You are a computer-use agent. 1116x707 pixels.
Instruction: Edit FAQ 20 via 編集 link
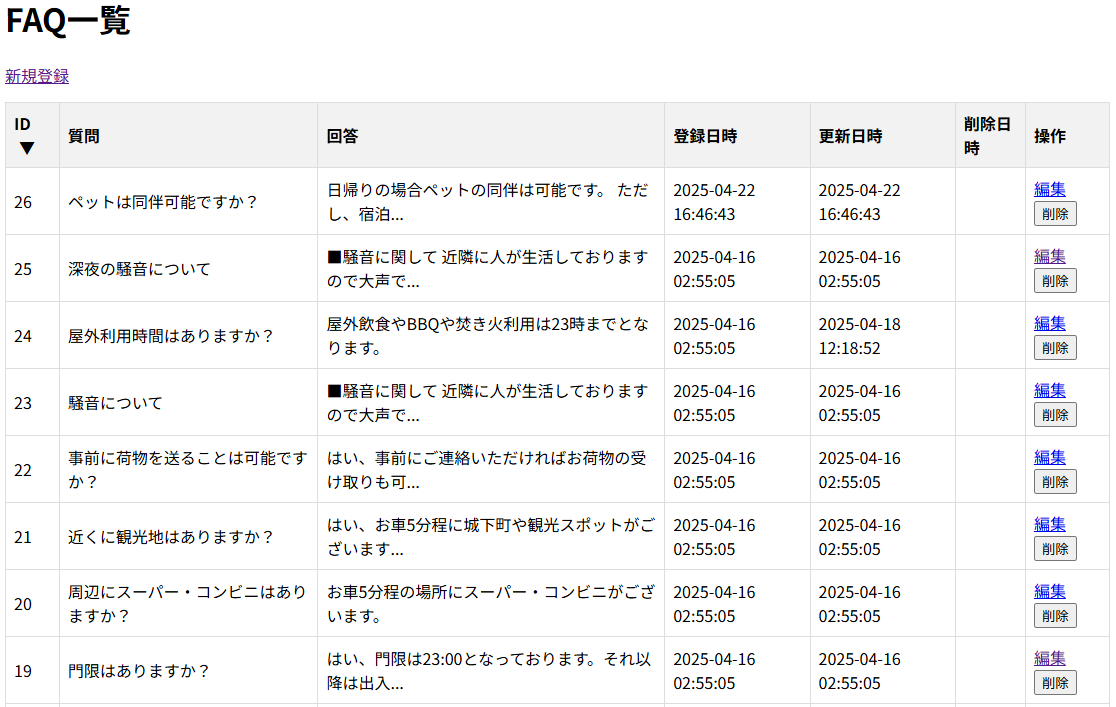click(1049, 591)
